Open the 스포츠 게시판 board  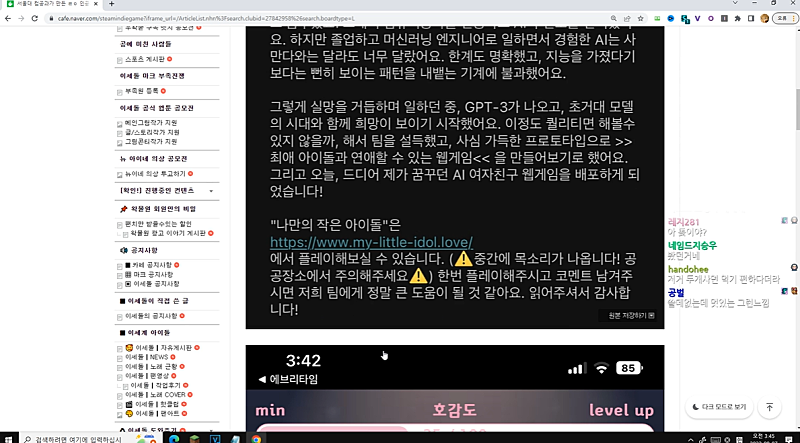[145, 59]
